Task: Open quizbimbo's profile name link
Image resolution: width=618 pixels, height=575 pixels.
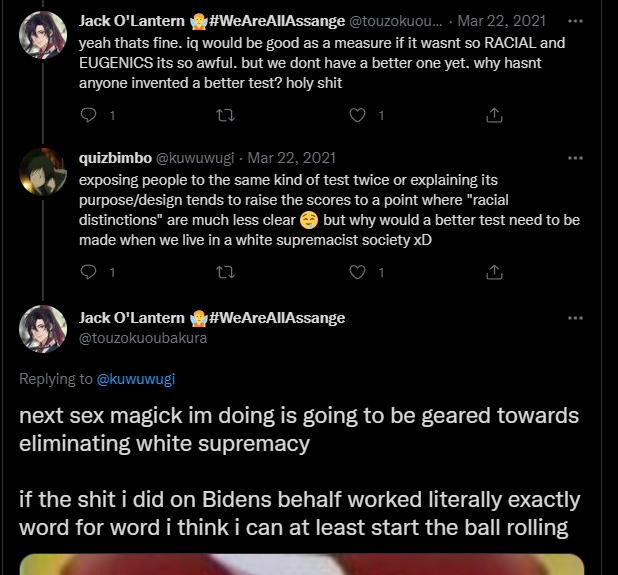Action: pos(113,157)
